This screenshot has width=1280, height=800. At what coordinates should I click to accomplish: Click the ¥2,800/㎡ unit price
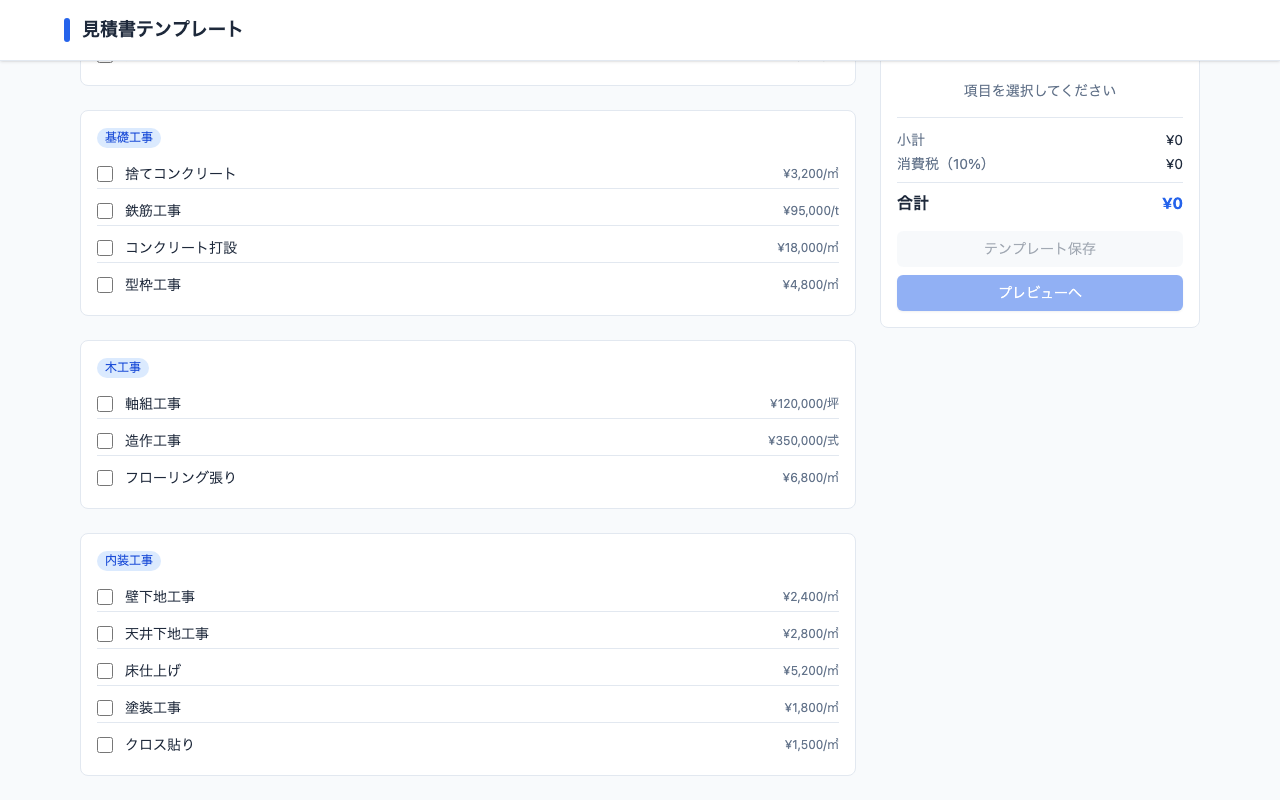tap(811, 634)
